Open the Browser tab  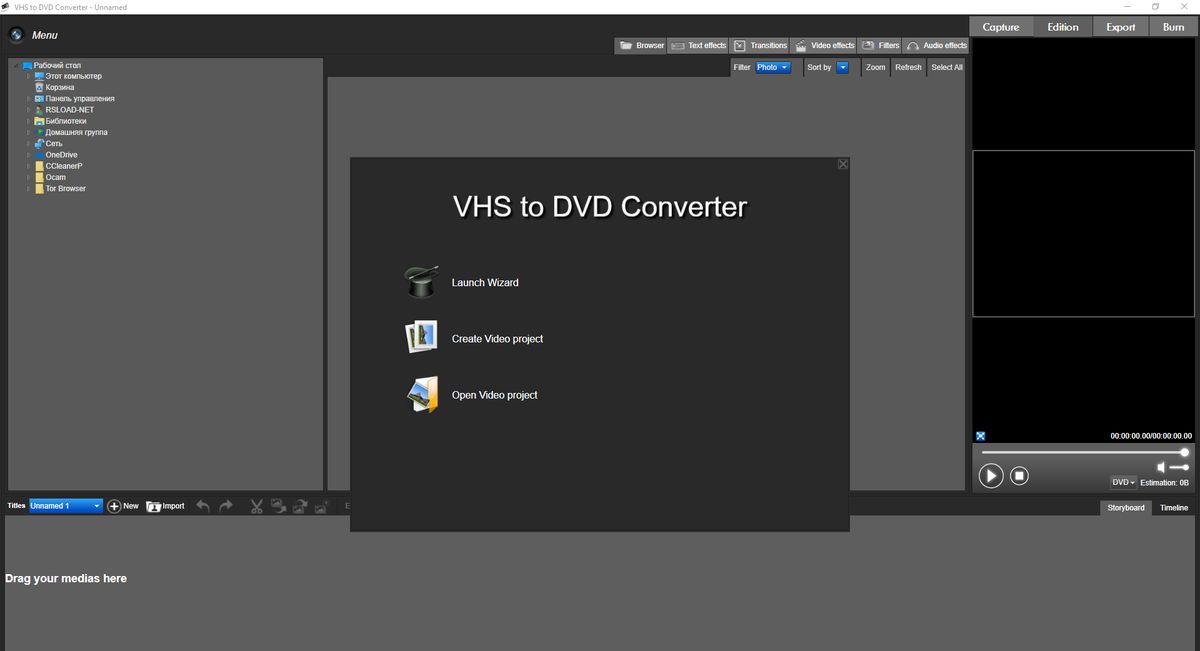642,45
